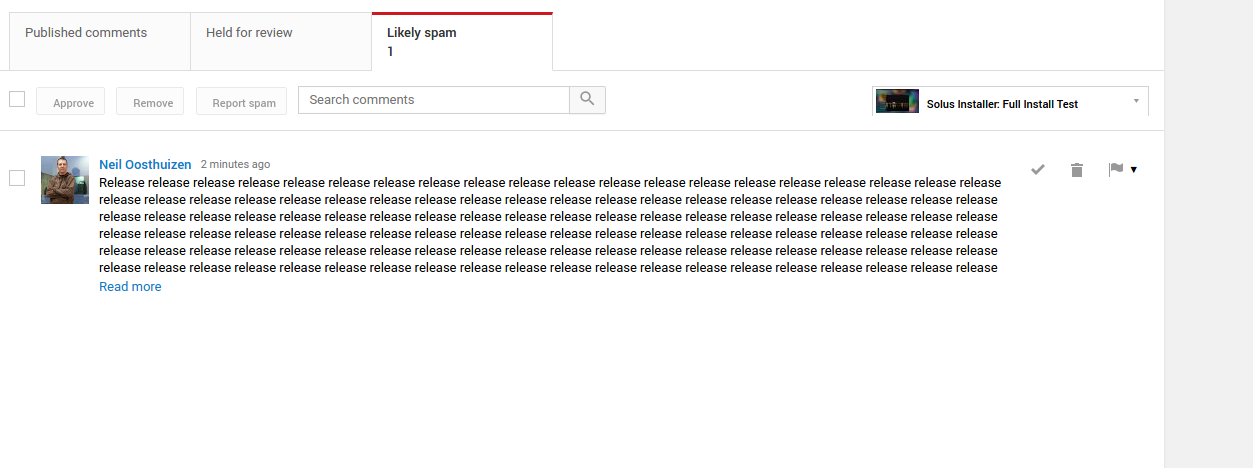Viewport: 1253px width, 468px height.
Task: Click the '2 minutes ago' timestamp
Action: 235,164
